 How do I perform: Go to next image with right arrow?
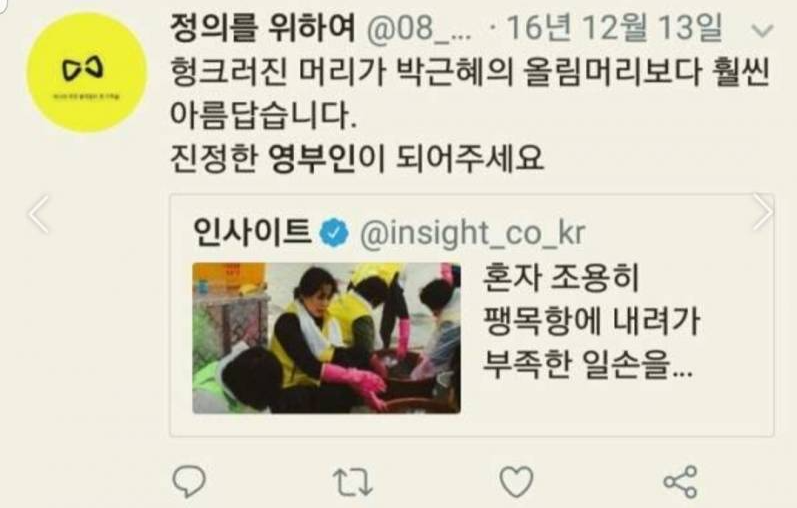pyautogui.click(x=763, y=212)
